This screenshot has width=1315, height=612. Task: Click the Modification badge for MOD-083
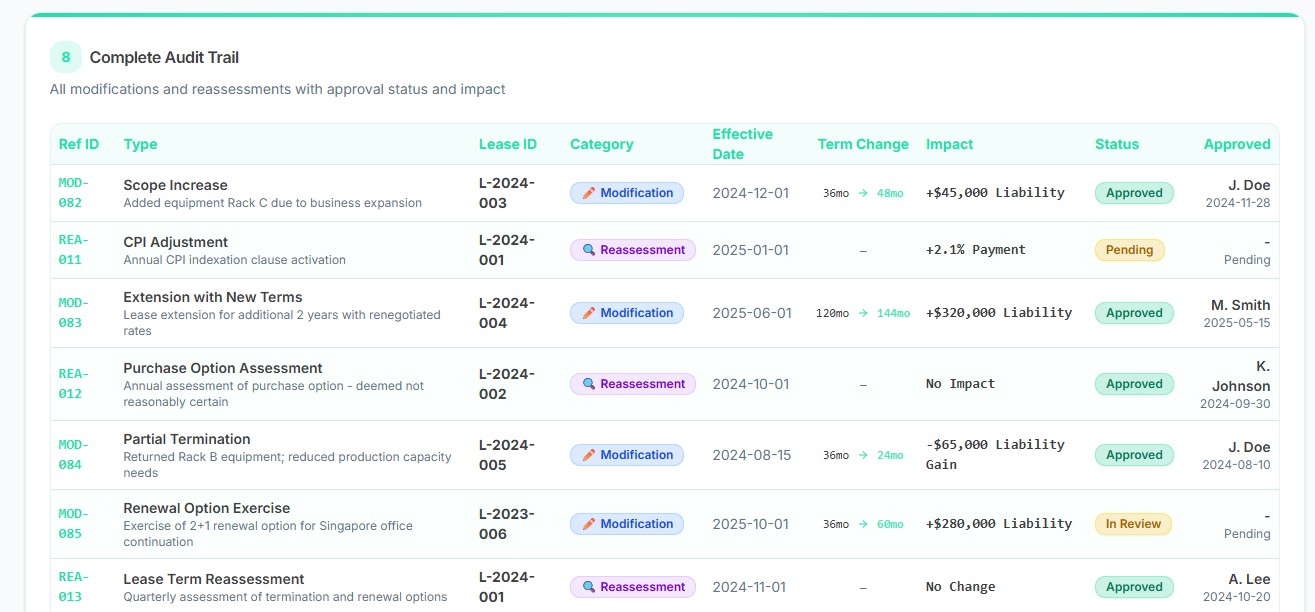coord(627,313)
